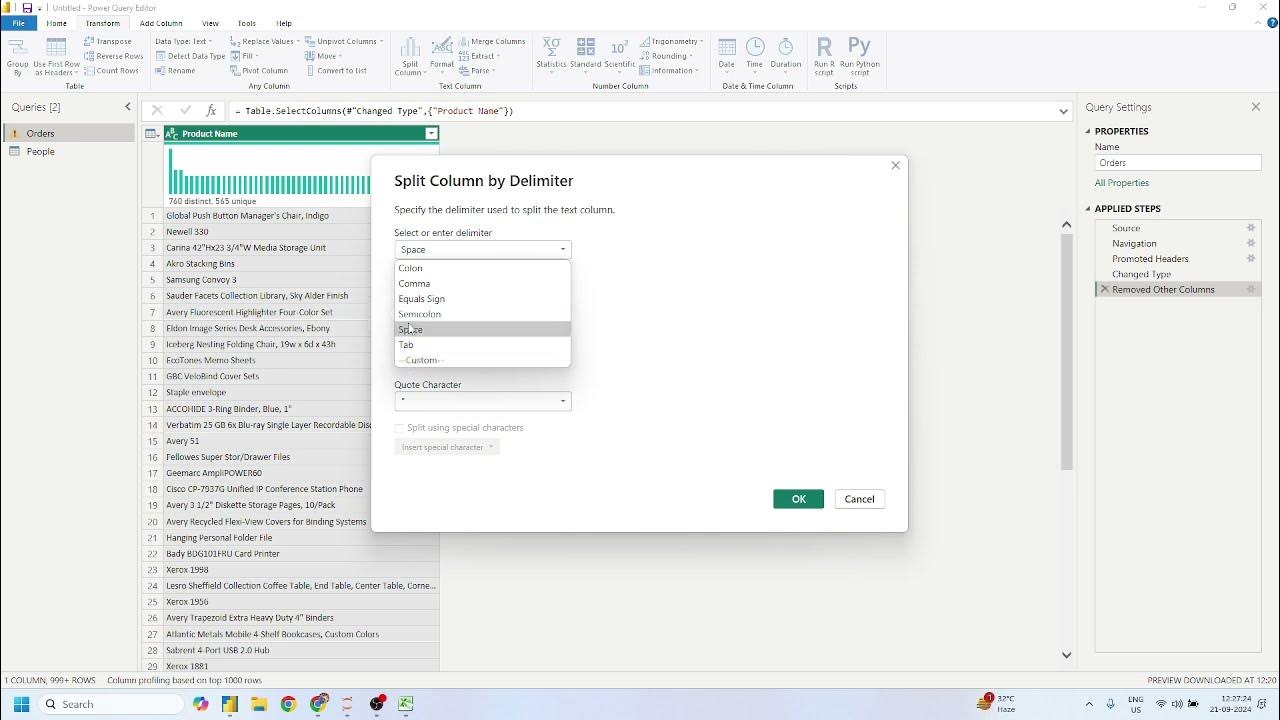Click Count Rows in ribbon
Viewport: 1280px width, 720px height.
click(x=111, y=71)
